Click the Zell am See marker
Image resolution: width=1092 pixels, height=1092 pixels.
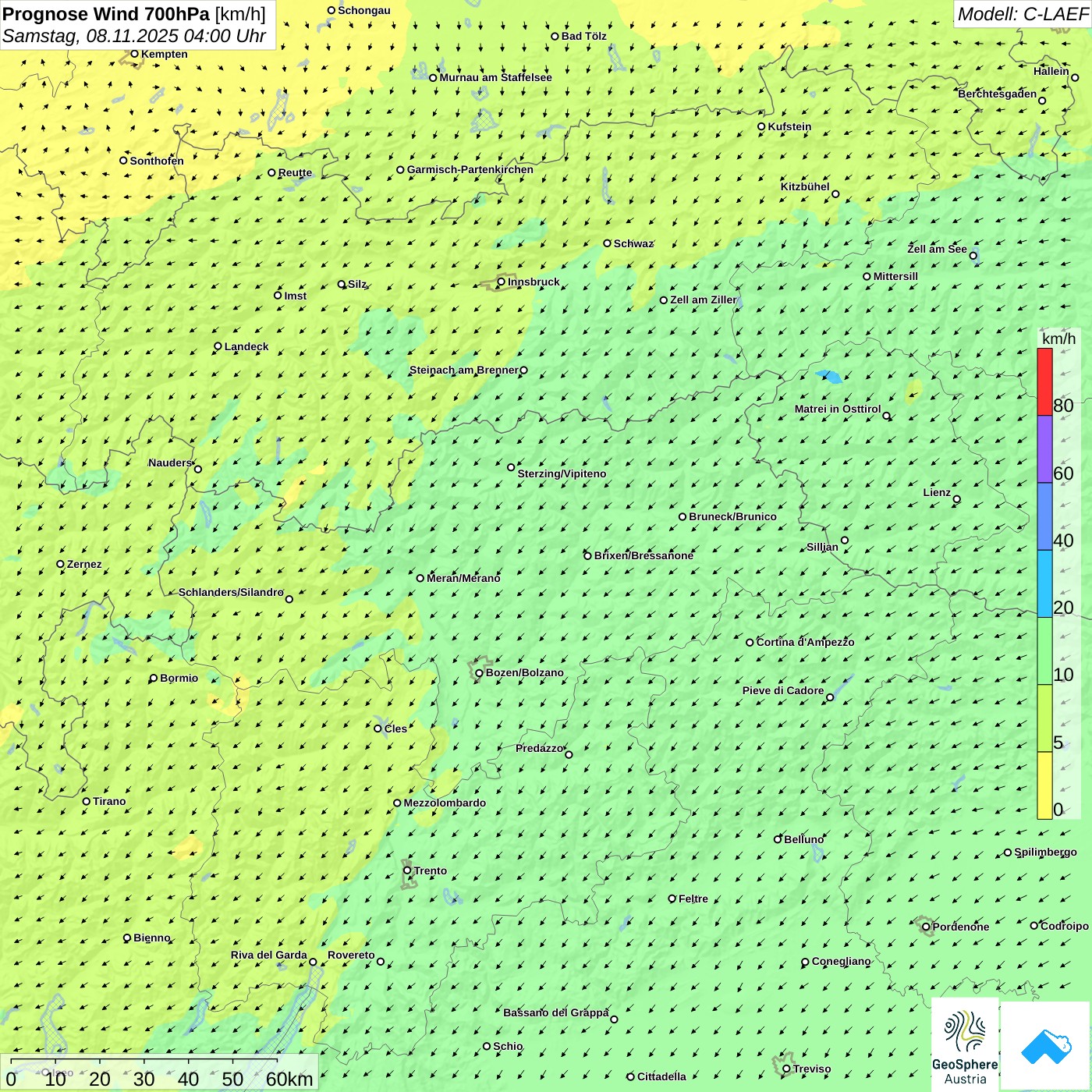click(973, 256)
